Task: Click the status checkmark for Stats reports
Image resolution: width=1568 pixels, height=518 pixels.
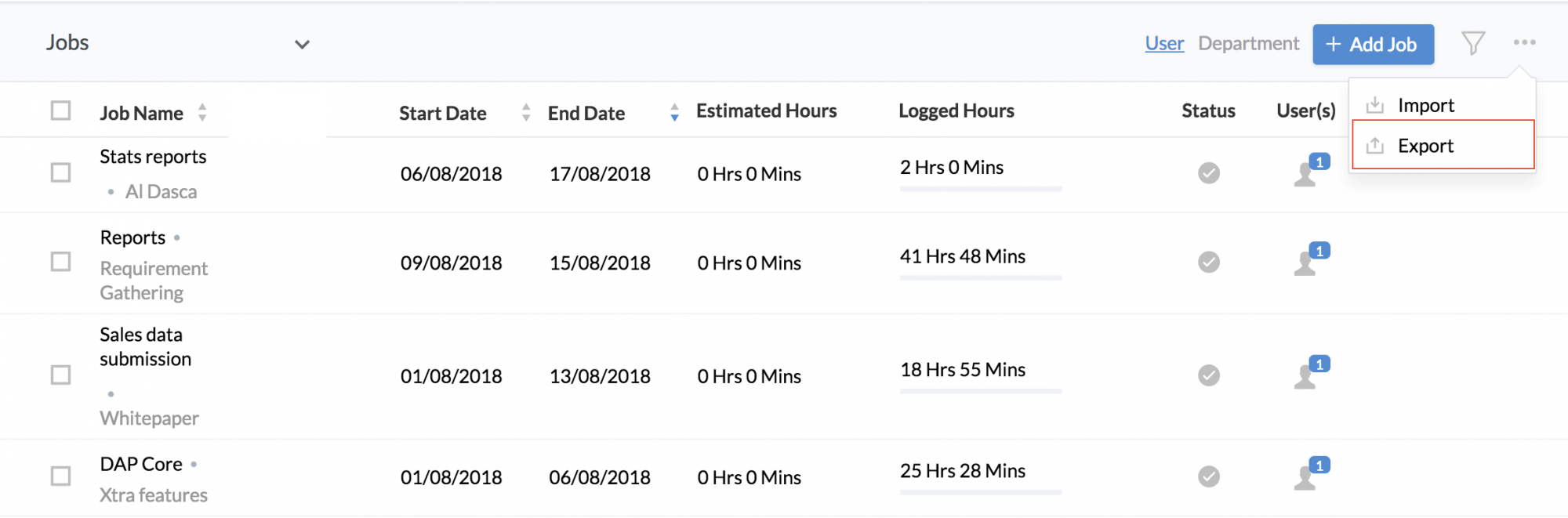Action: pos(1209,172)
